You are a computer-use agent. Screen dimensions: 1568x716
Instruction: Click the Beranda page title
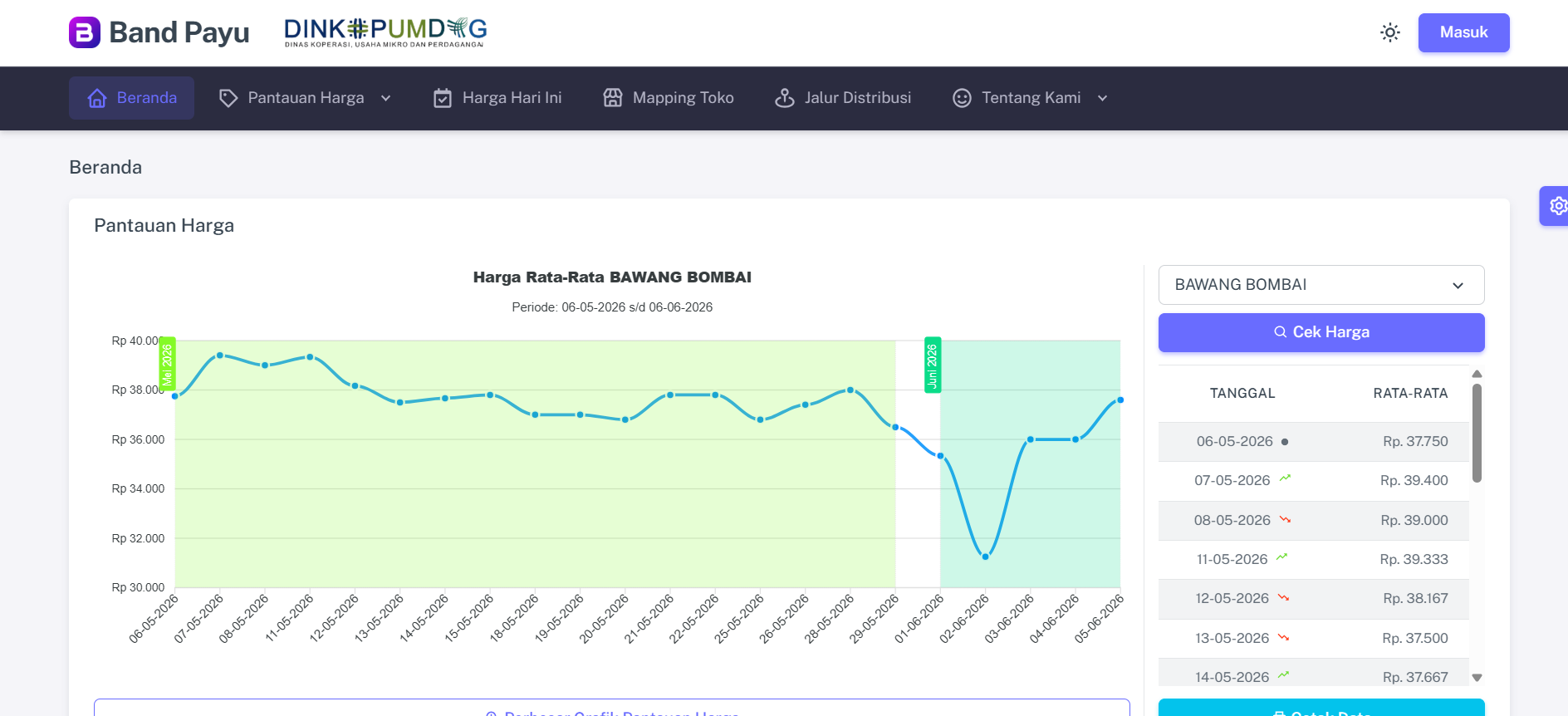tap(105, 168)
